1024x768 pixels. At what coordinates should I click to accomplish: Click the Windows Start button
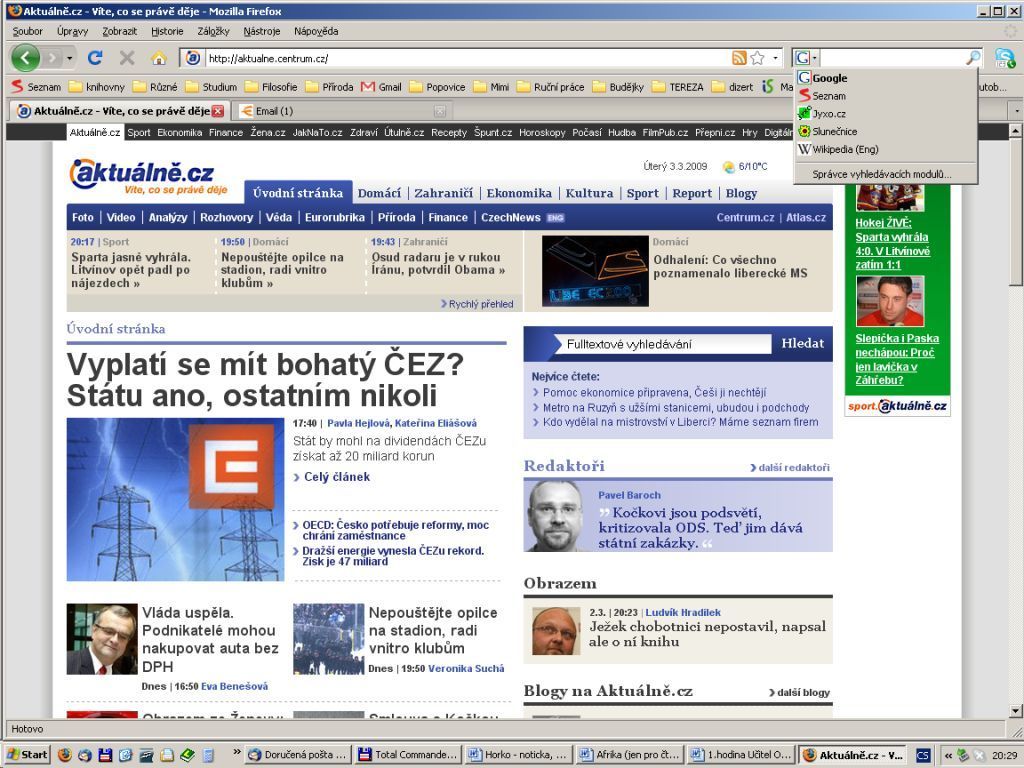pos(27,755)
